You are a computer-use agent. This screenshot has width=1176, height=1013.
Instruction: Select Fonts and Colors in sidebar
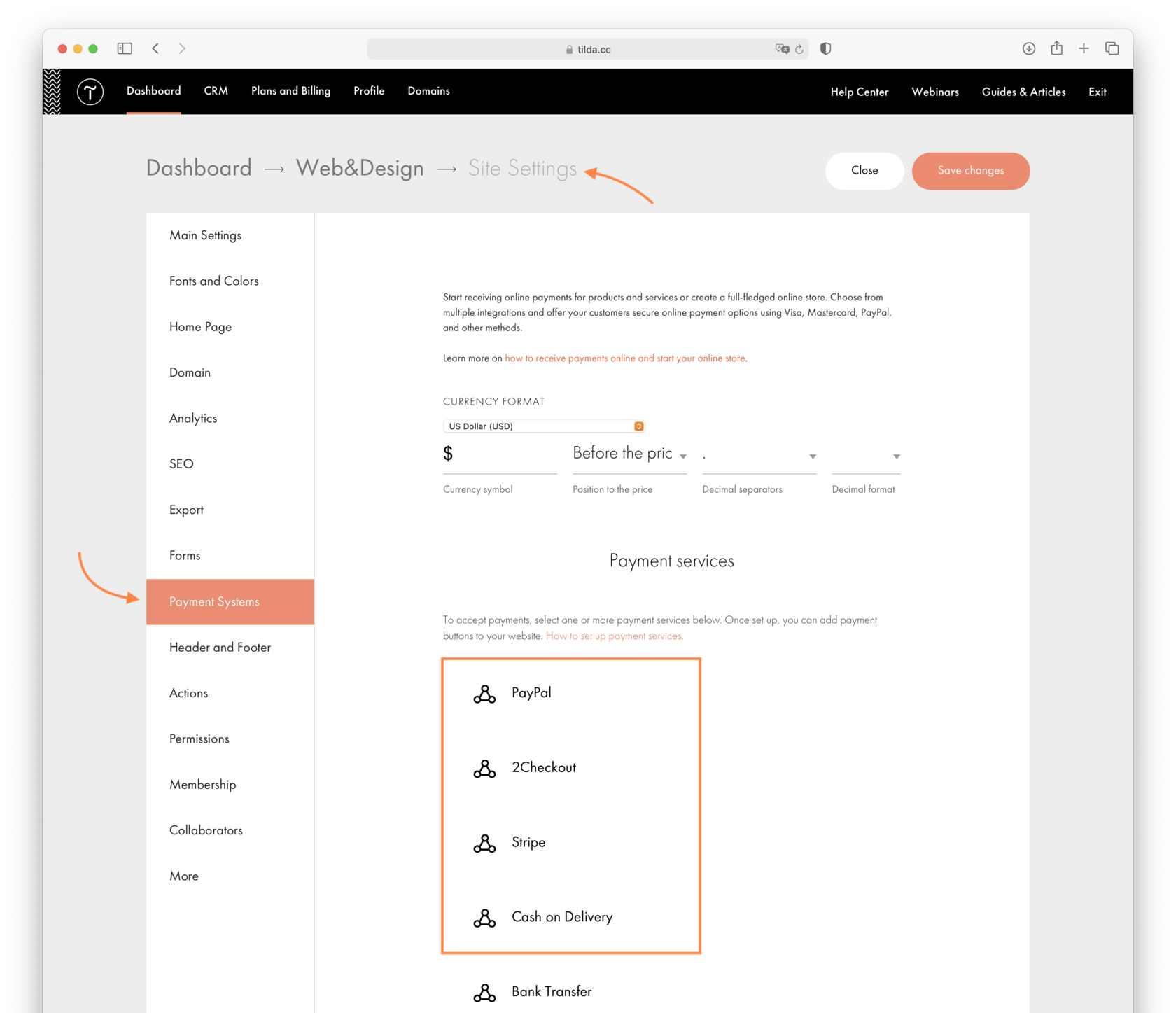point(230,281)
